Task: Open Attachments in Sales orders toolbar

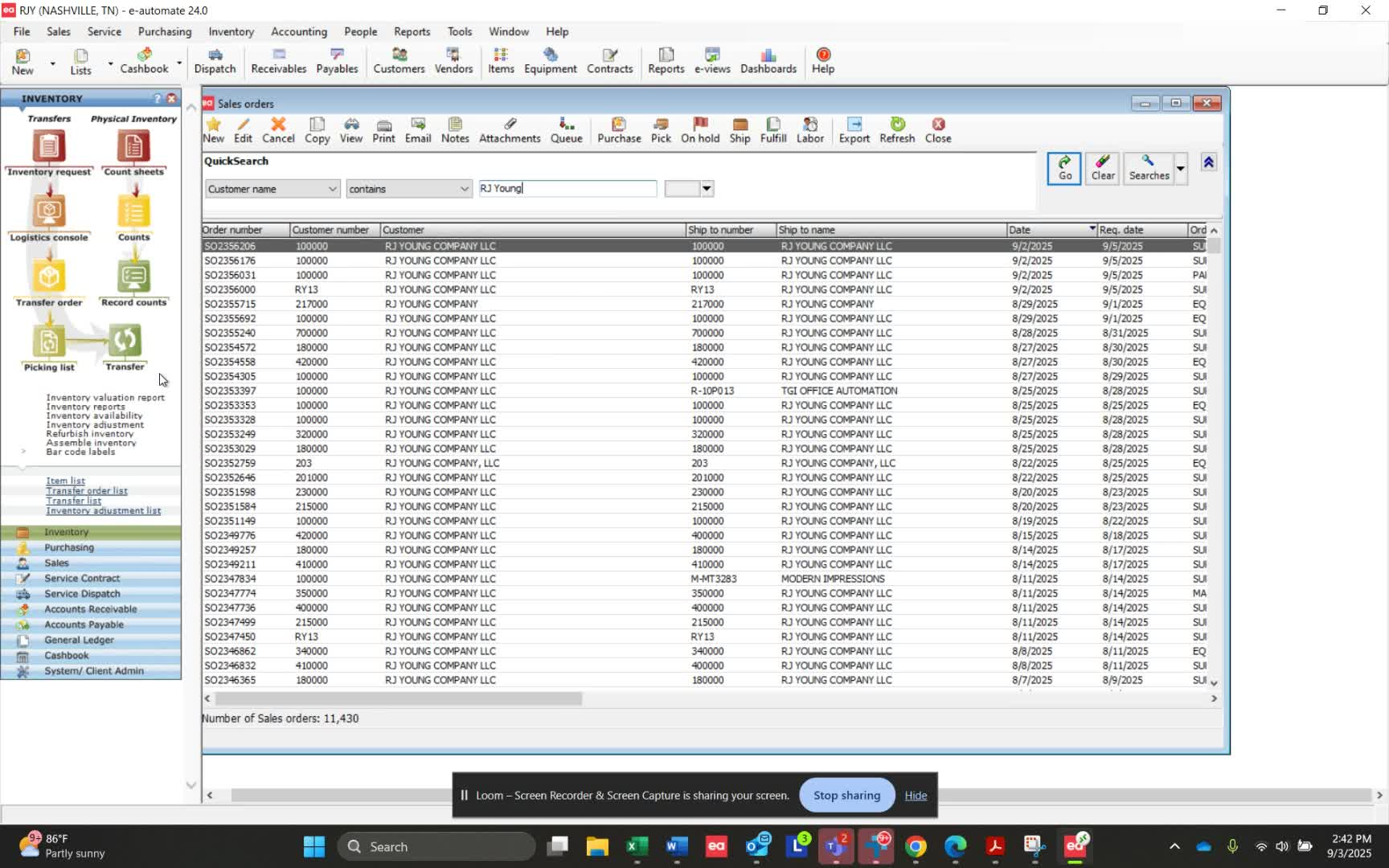Action: pos(510,130)
